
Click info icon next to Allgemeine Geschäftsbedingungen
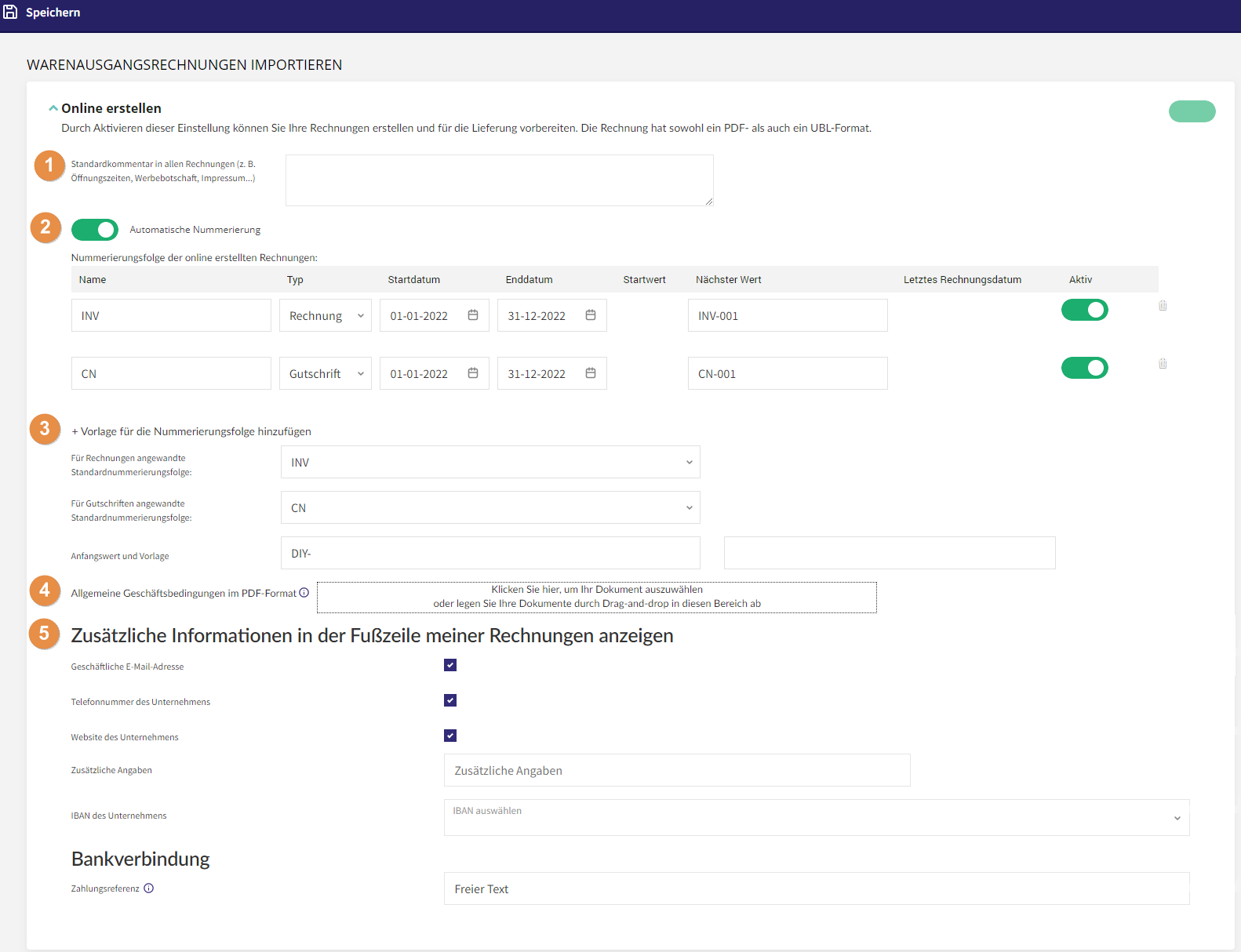(304, 593)
